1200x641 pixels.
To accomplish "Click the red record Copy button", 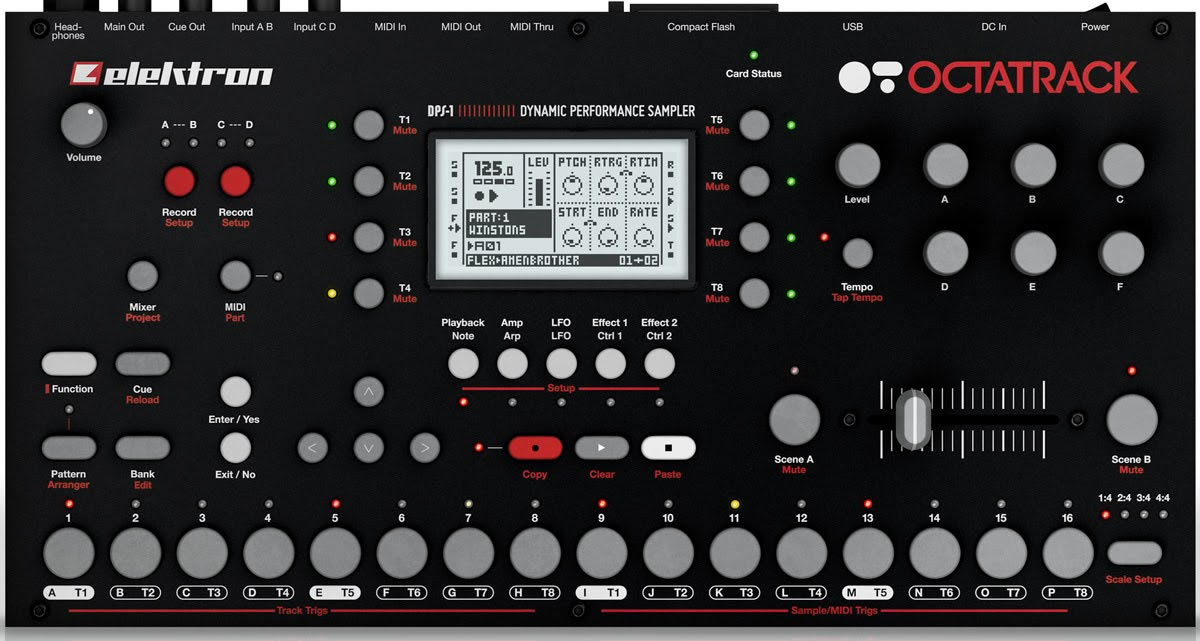I will 535,447.
